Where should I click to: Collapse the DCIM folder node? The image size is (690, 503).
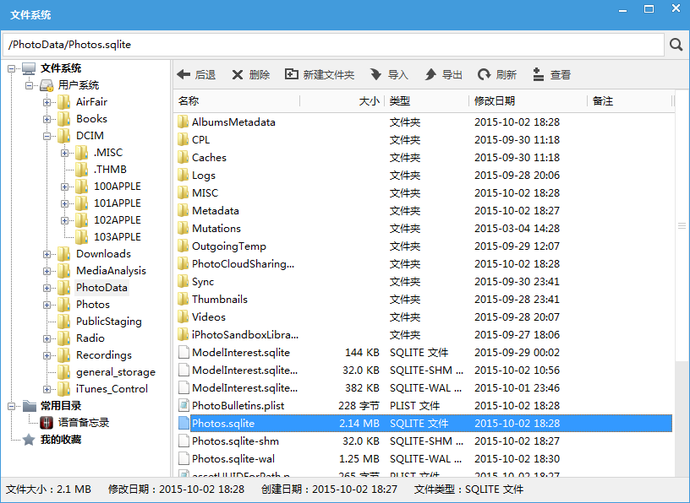coord(47,136)
